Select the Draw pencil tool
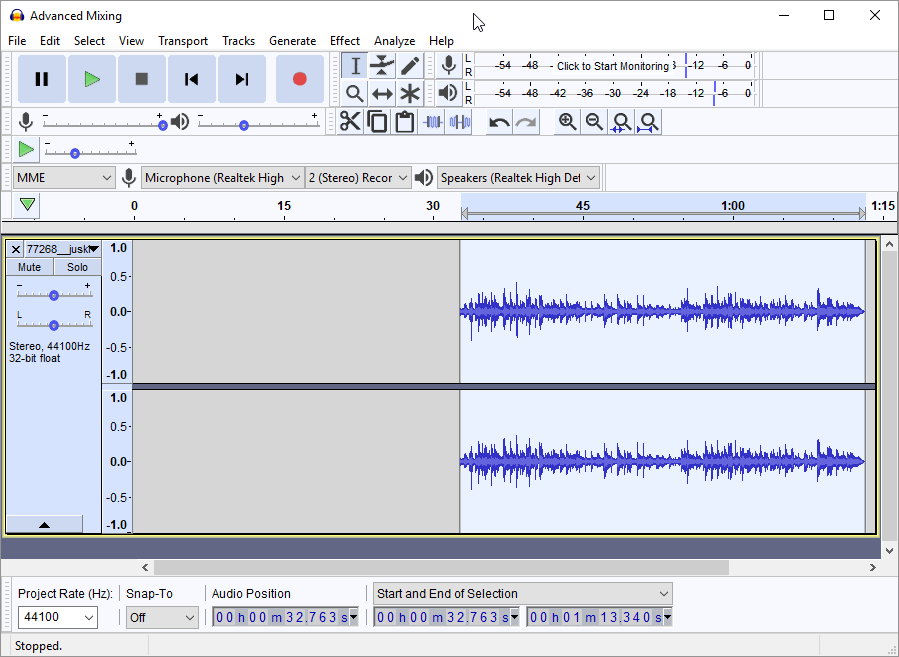The width and height of the screenshot is (899, 657). pyautogui.click(x=410, y=66)
